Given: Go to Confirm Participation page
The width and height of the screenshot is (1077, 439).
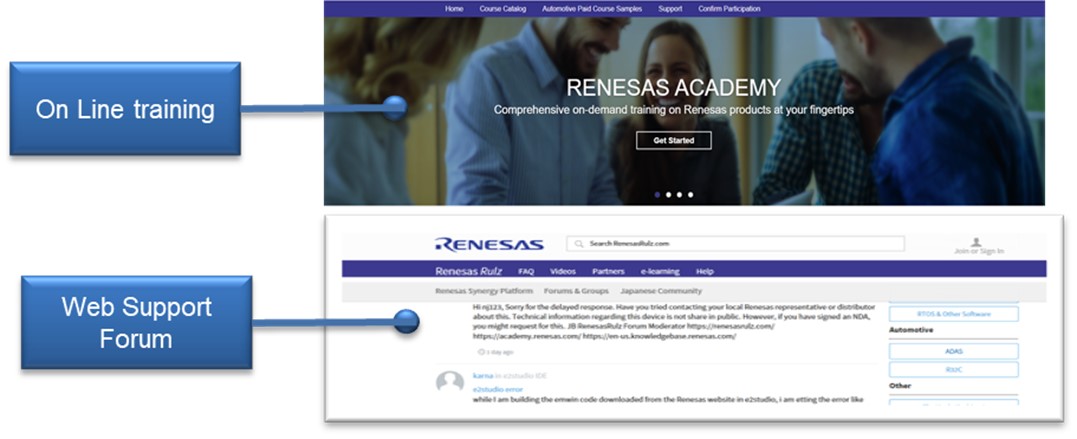Looking at the screenshot, I should tap(729, 9).
